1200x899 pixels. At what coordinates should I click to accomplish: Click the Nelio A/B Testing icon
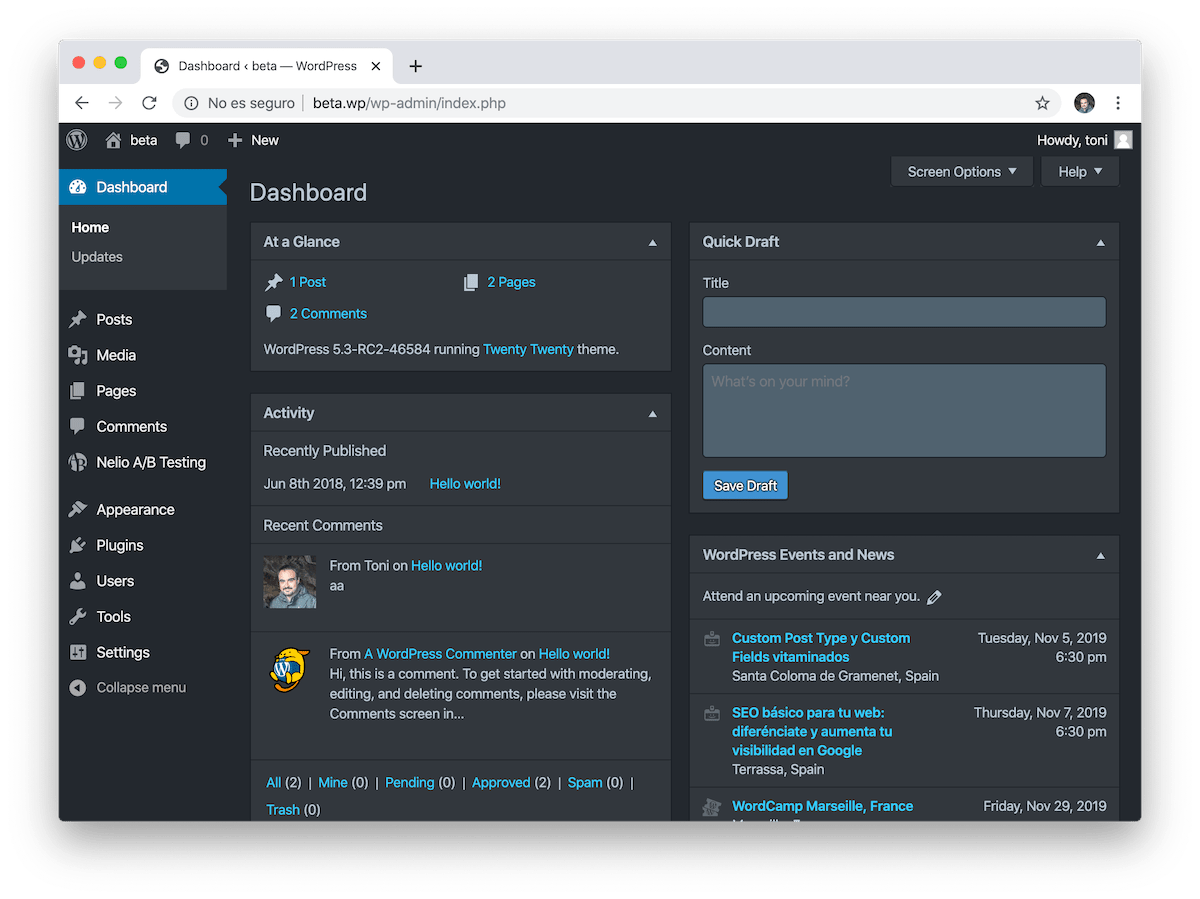pos(78,462)
